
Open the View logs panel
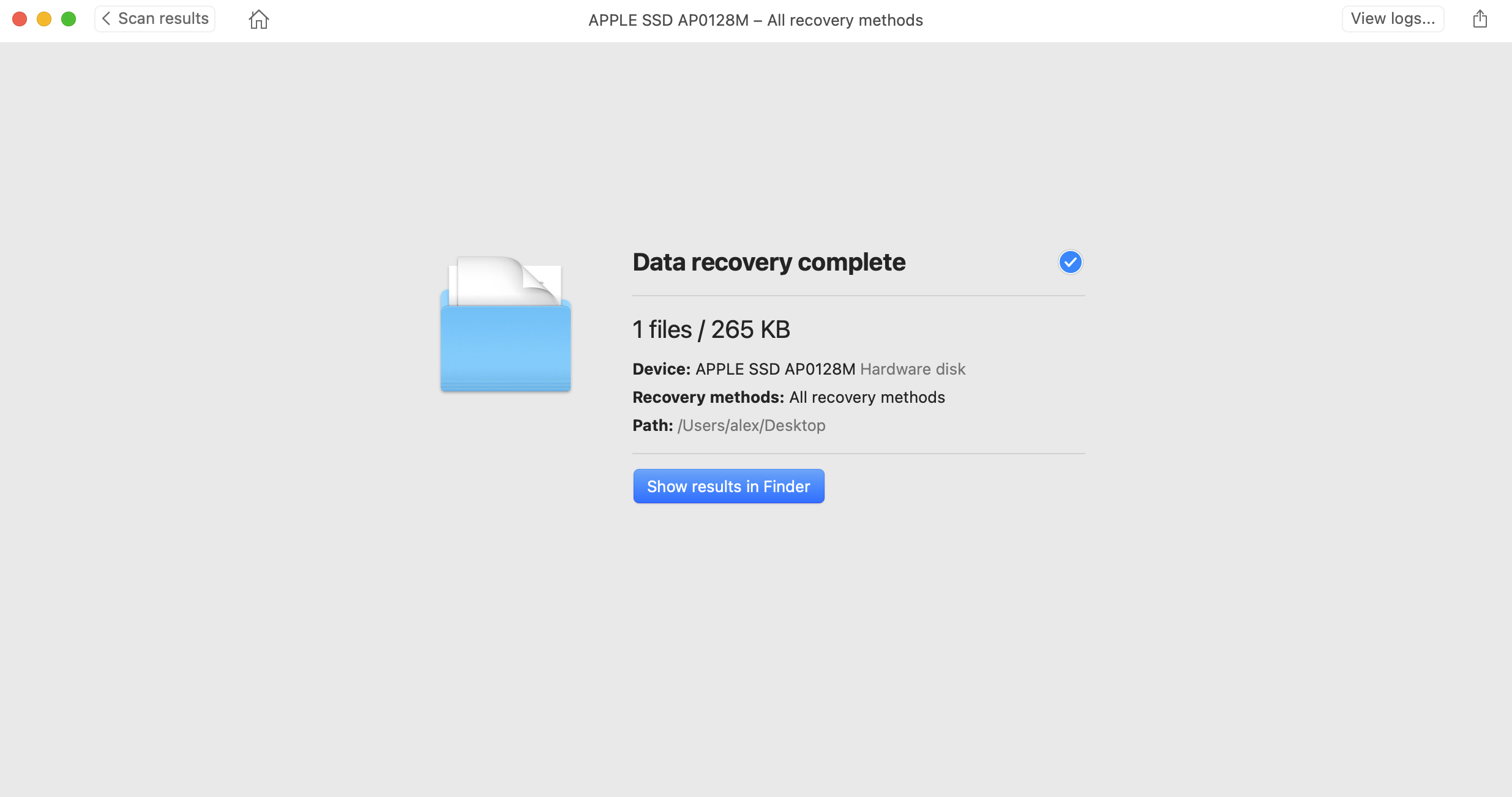point(1392,19)
